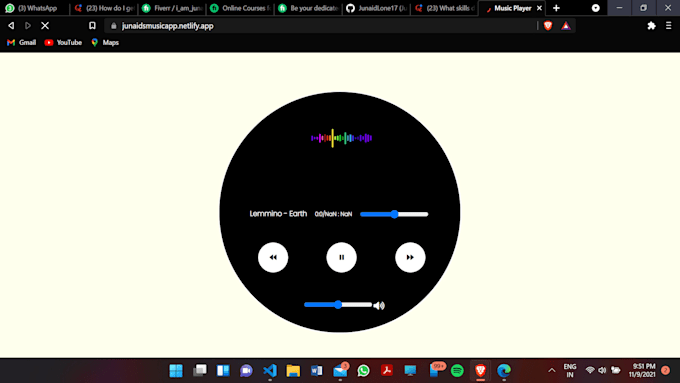680x383 pixels.
Task: Open the YouTube bookmark
Action: 63,43
